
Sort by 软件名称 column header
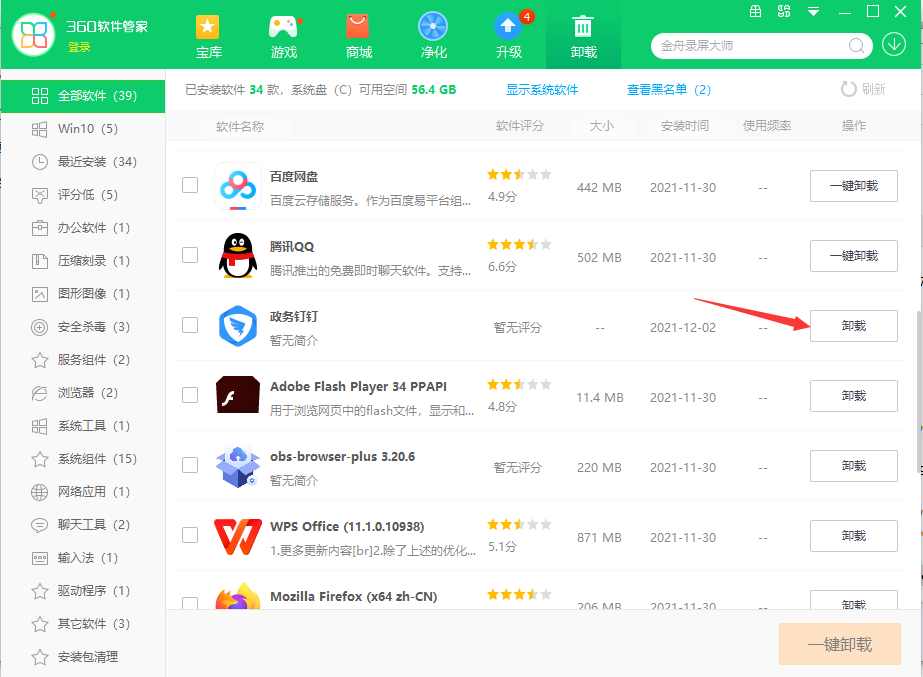(240, 127)
